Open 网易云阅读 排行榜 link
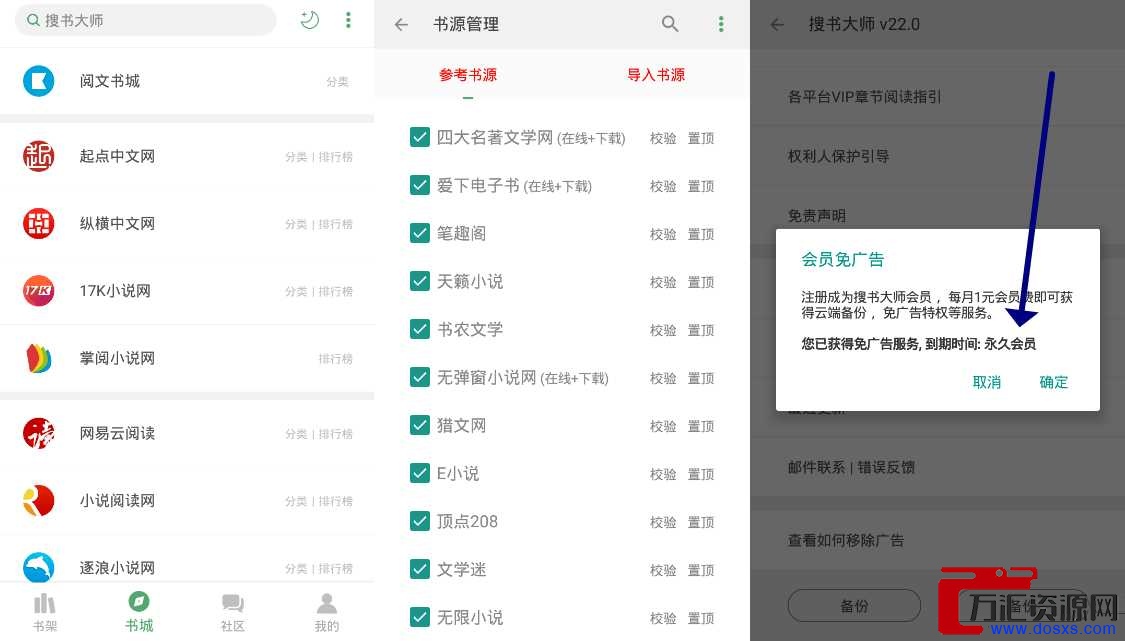The image size is (1125, 641). point(335,434)
